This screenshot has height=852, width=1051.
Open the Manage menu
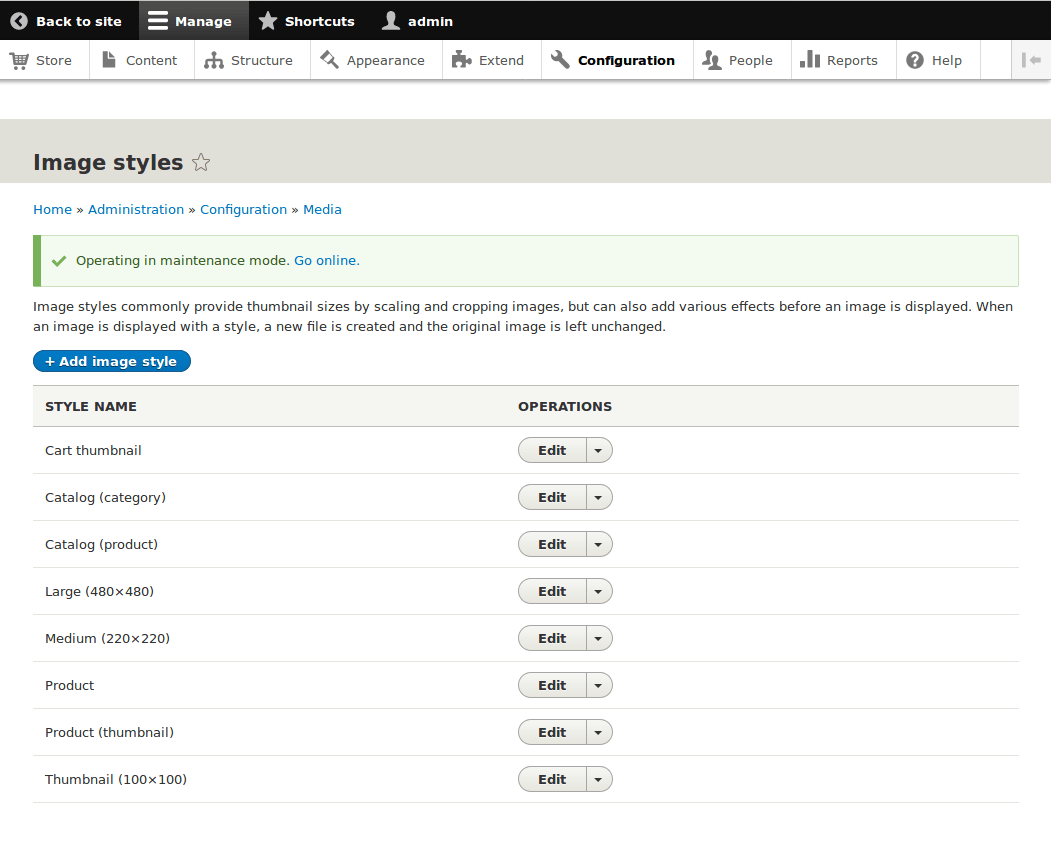pyautogui.click(x=194, y=20)
